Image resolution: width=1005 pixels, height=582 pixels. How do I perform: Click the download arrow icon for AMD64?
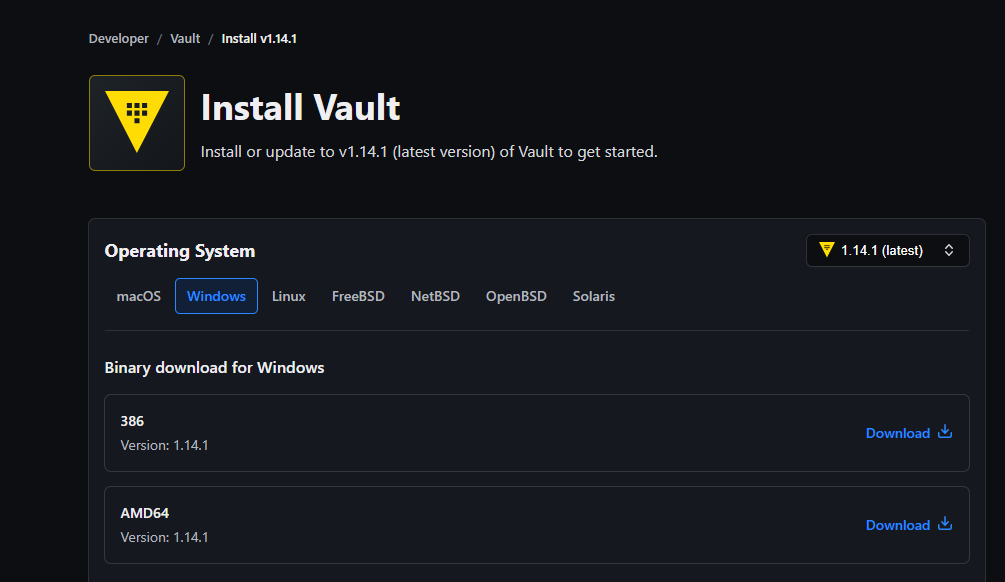(945, 524)
